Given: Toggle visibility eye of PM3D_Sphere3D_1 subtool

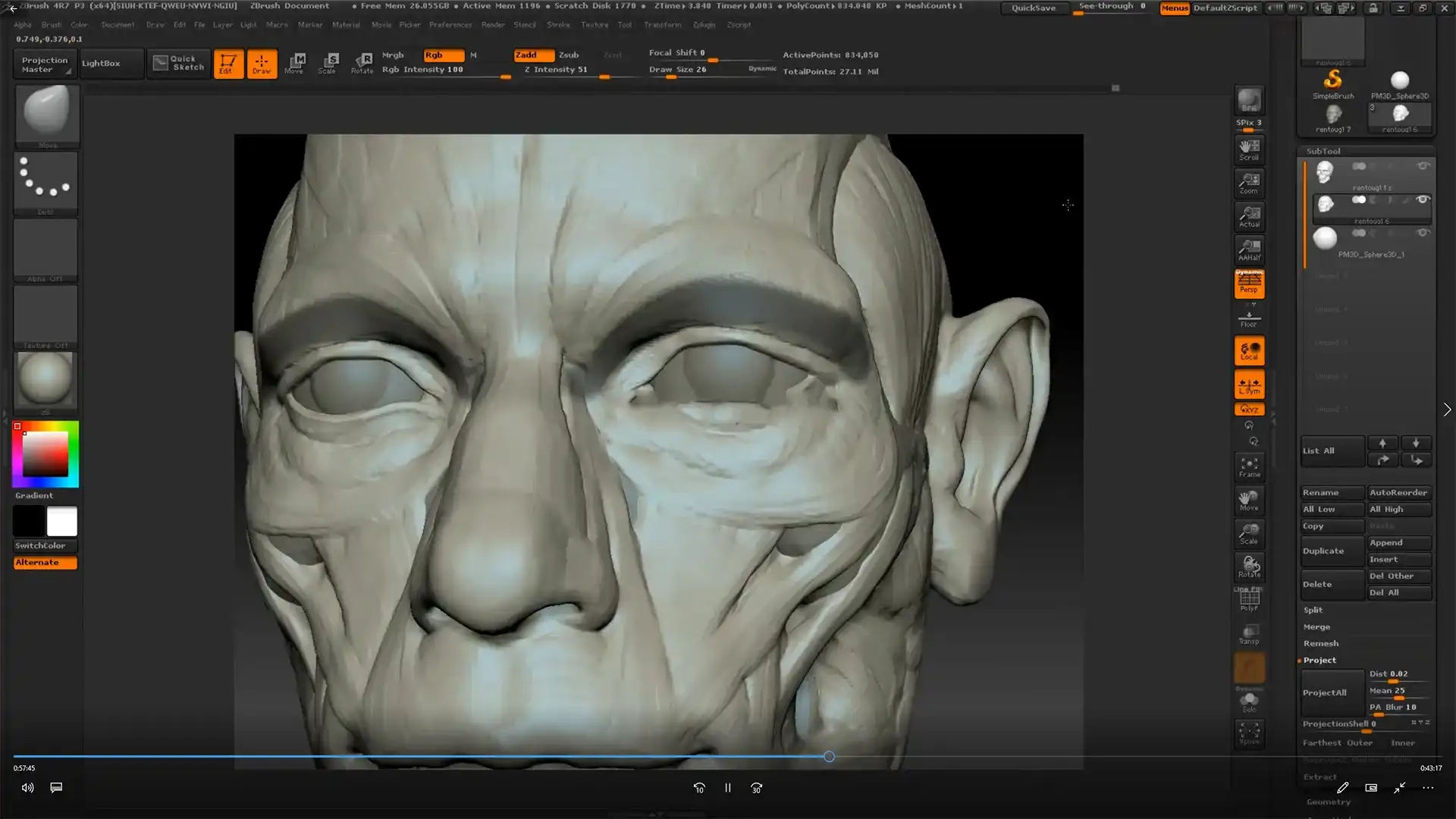Looking at the screenshot, I should tap(1423, 233).
